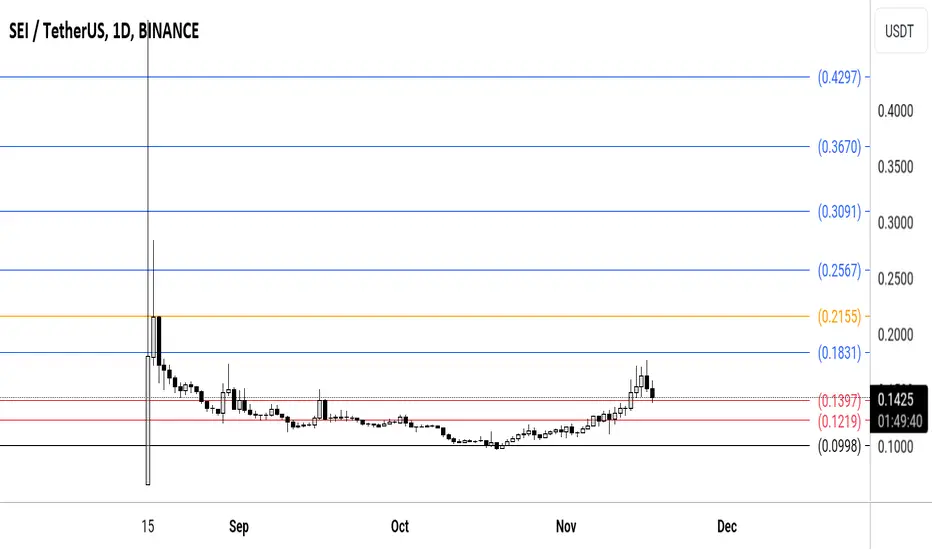The image size is (932, 550).
Task: Click the Oct label on time axis
Action: coord(400,526)
